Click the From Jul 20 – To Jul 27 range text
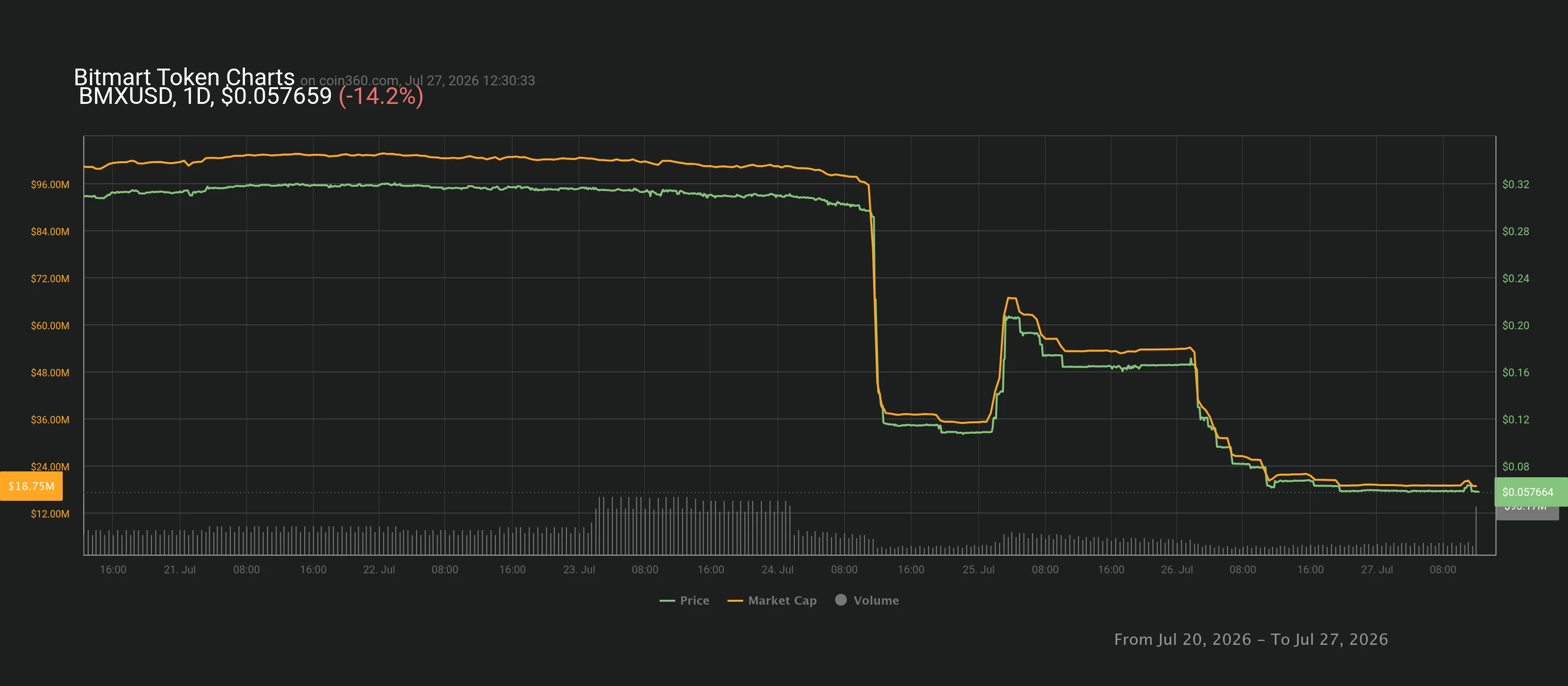 click(x=1251, y=639)
